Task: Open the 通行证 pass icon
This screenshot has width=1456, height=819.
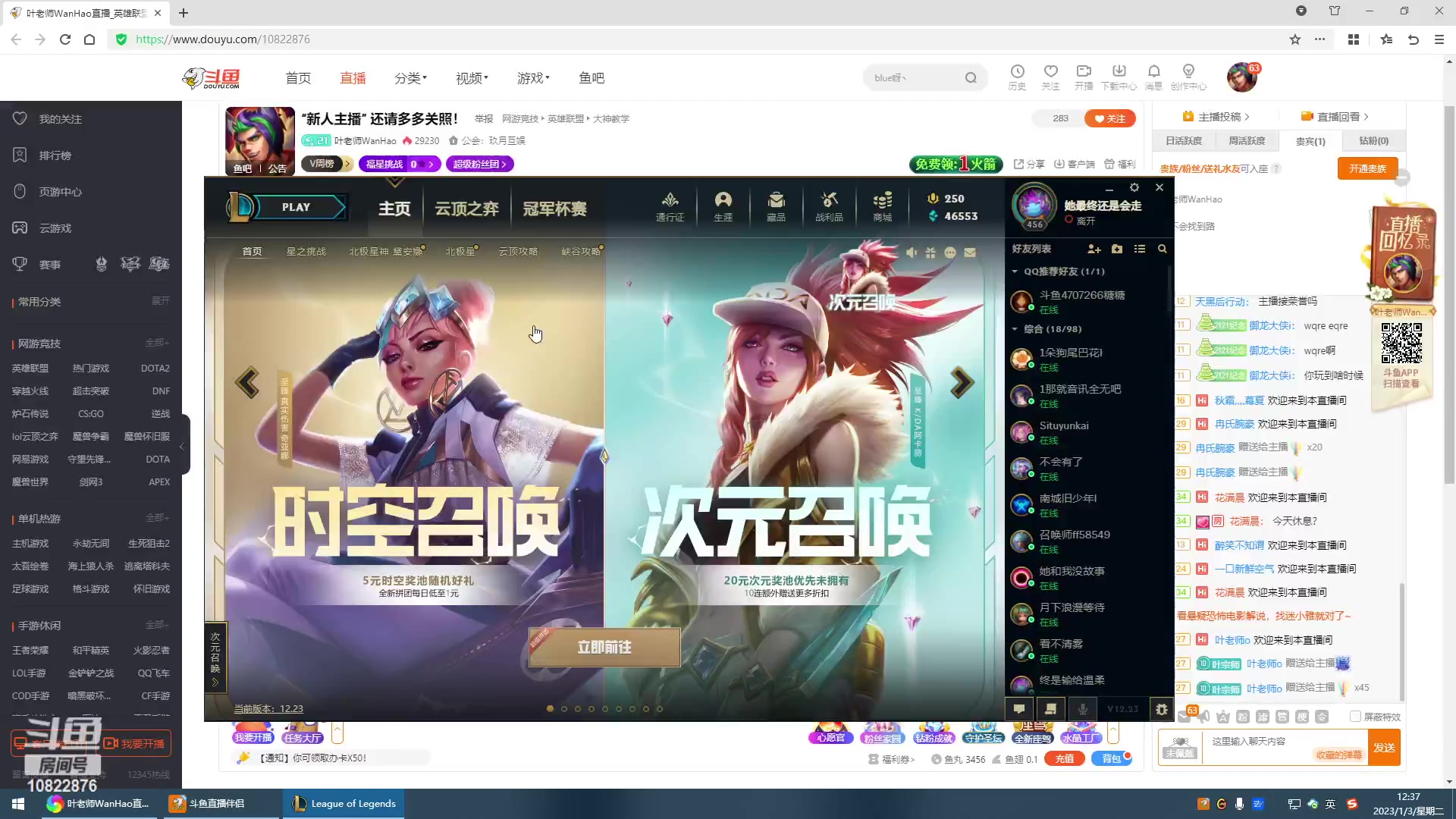Action: pyautogui.click(x=670, y=206)
